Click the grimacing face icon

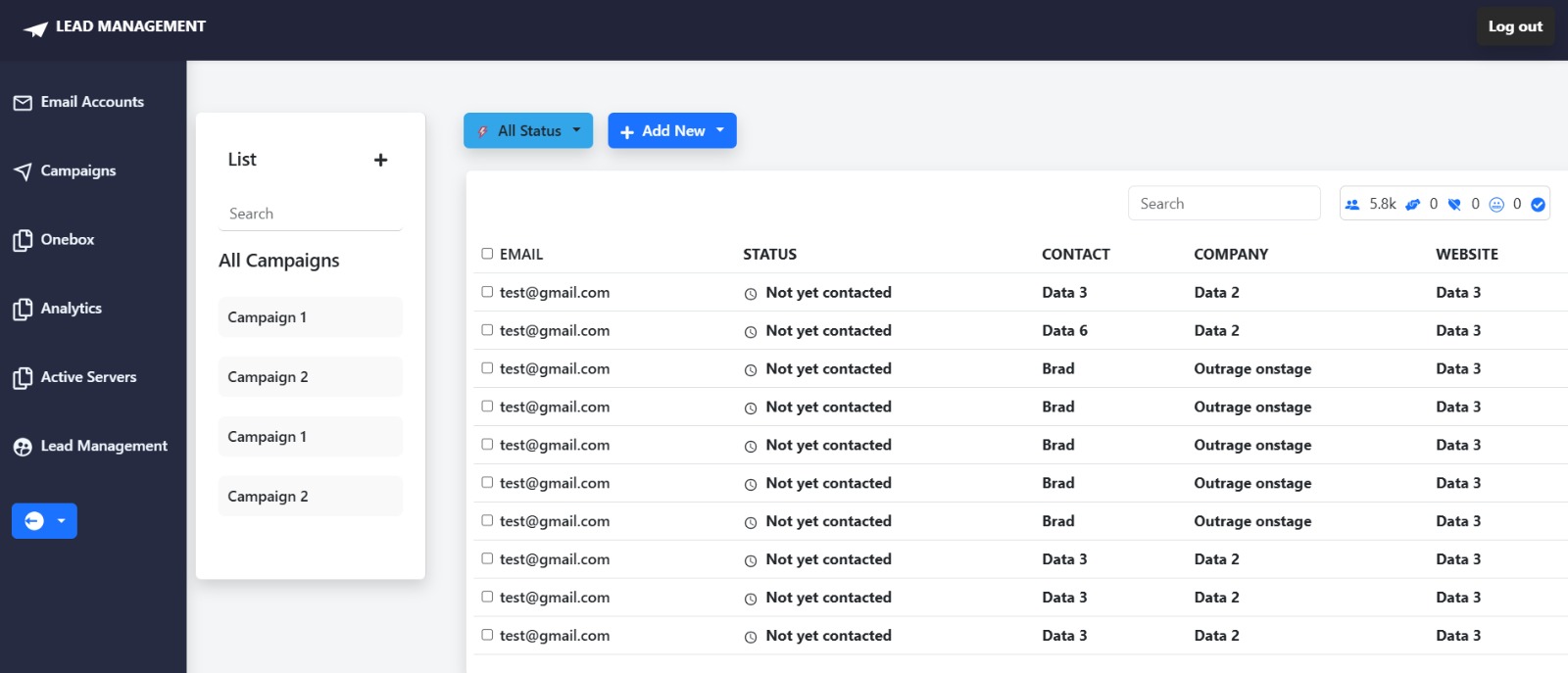tap(1496, 205)
